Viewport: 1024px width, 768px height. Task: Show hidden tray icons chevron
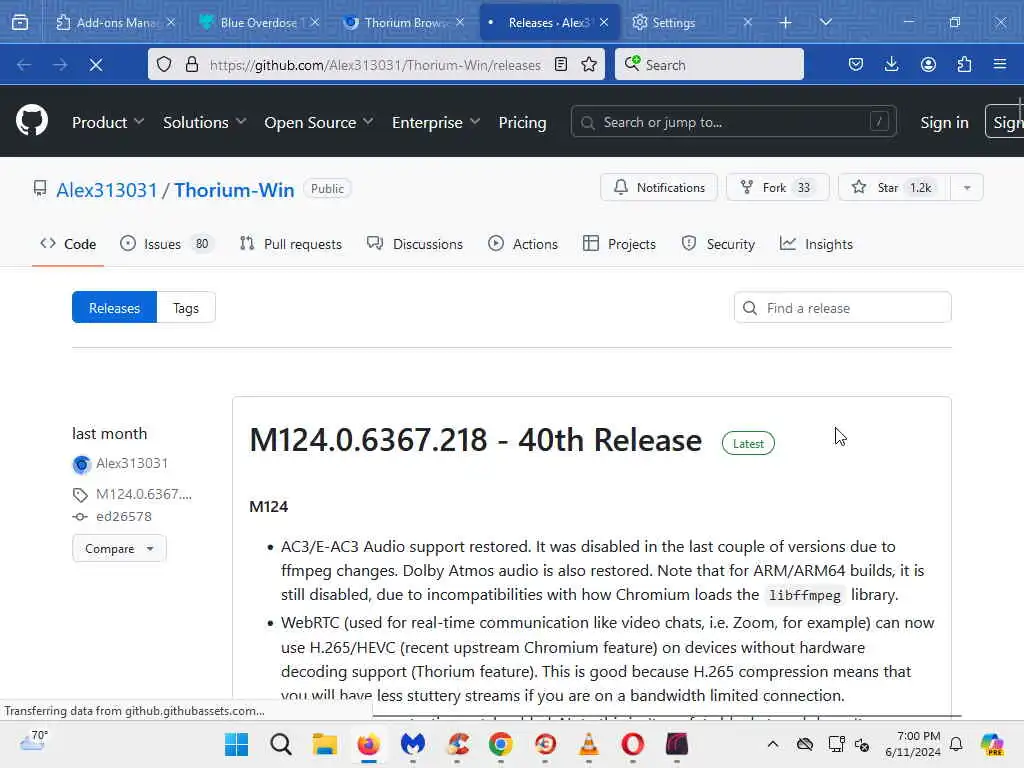pyautogui.click(x=773, y=744)
